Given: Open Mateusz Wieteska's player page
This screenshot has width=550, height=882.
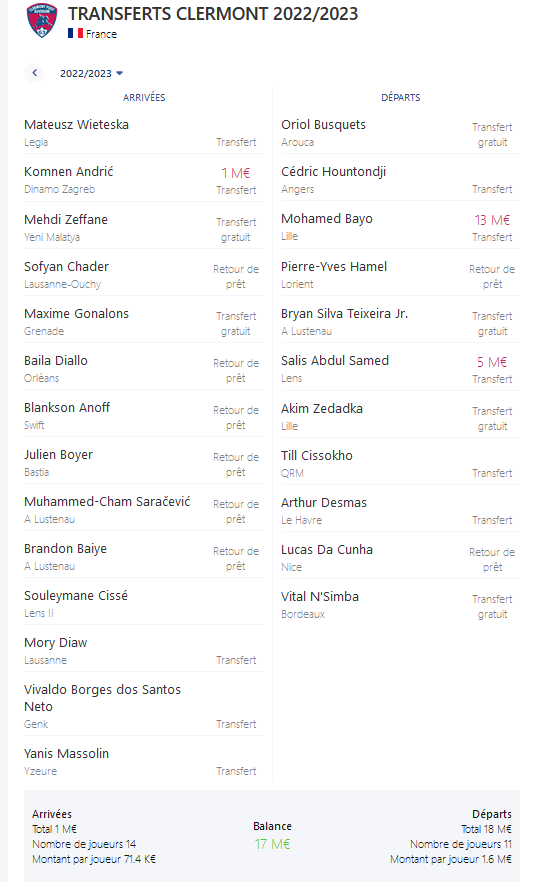Looking at the screenshot, I should (x=76, y=124).
